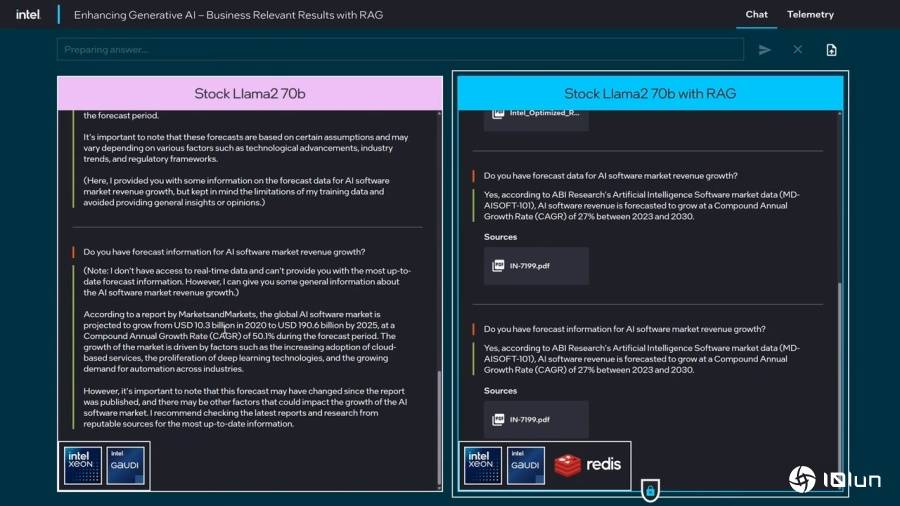Click the 'Preparing answer...' input field
Viewport: 900px width, 506px height.
[x=400, y=50]
